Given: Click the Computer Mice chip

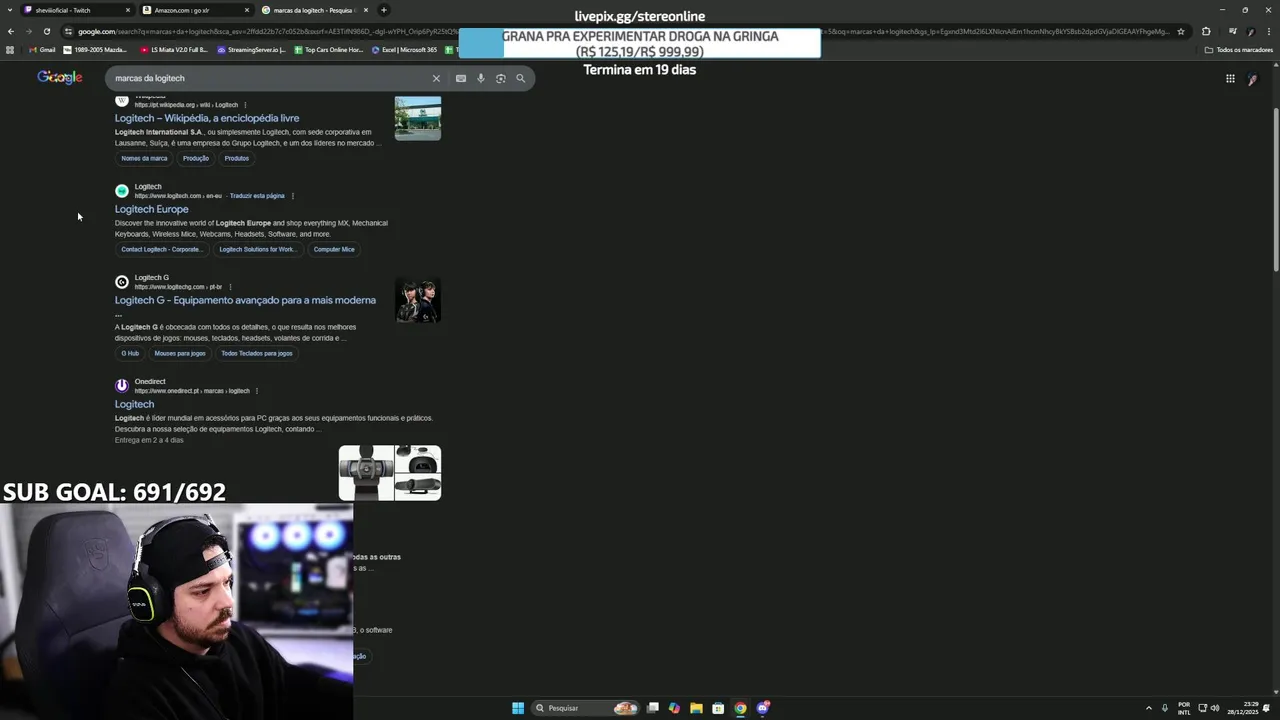Looking at the screenshot, I should [x=334, y=249].
